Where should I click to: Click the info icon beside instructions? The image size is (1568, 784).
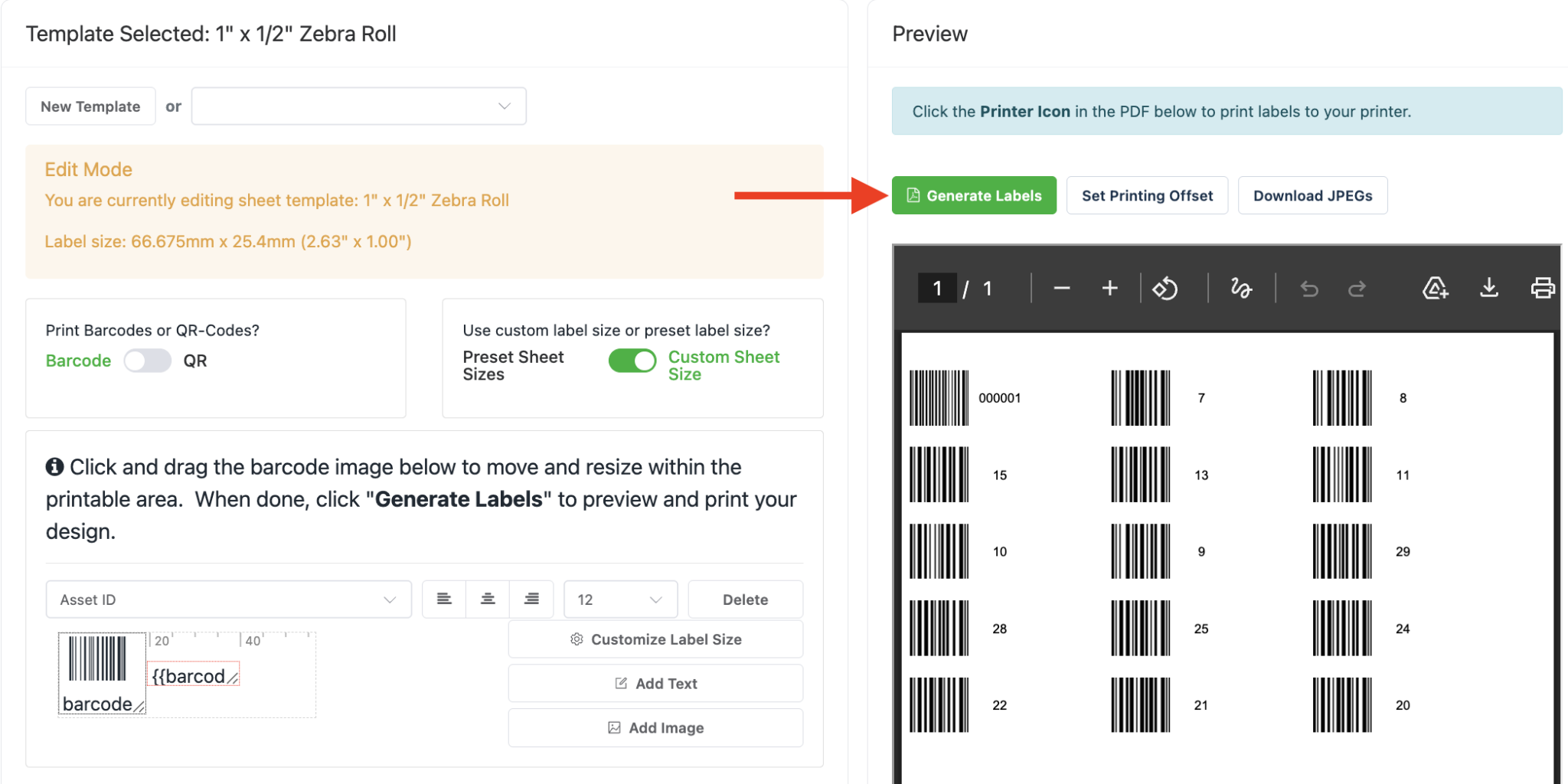point(54,467)
